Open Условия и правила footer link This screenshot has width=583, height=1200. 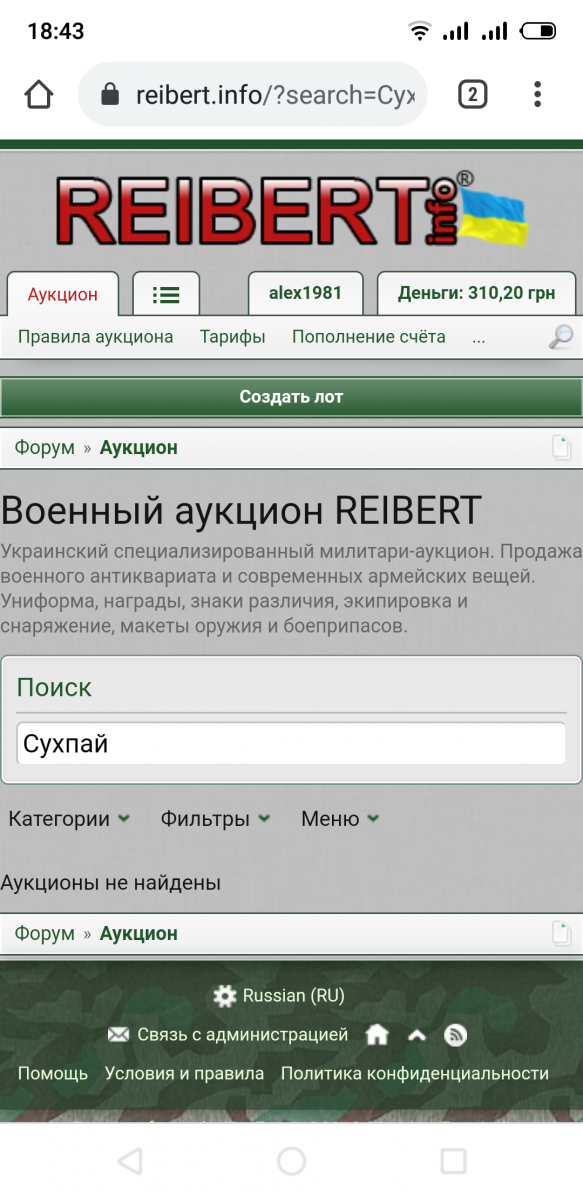pos(185,1074)
